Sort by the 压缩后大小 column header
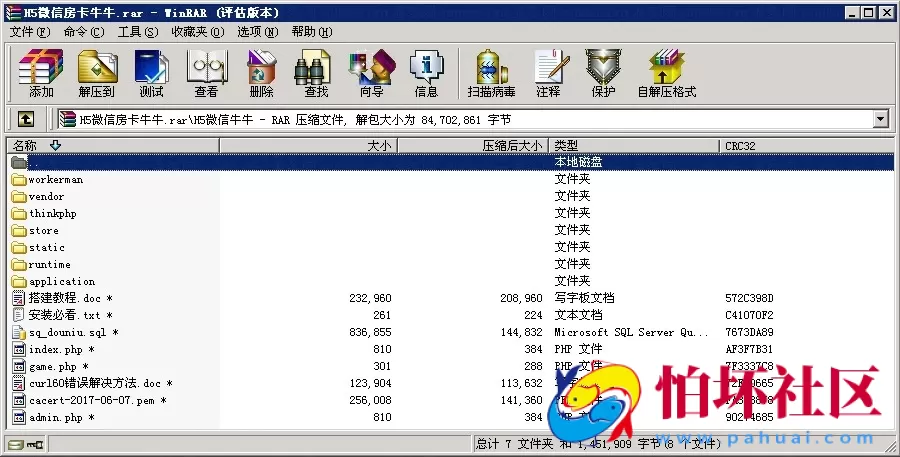 pos(474,146)
